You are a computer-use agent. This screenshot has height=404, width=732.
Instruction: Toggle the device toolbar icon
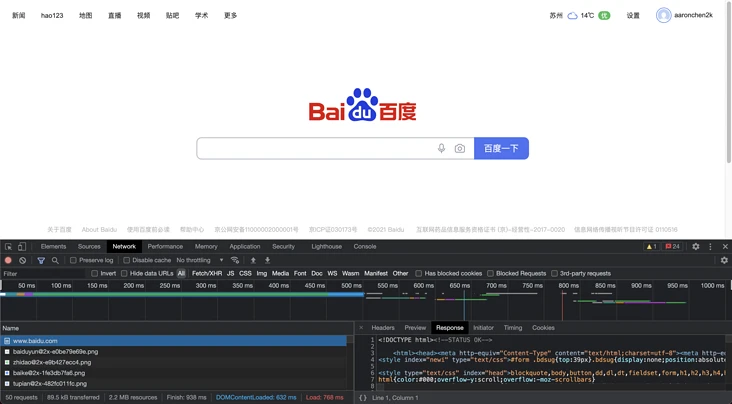pos(22,247)
